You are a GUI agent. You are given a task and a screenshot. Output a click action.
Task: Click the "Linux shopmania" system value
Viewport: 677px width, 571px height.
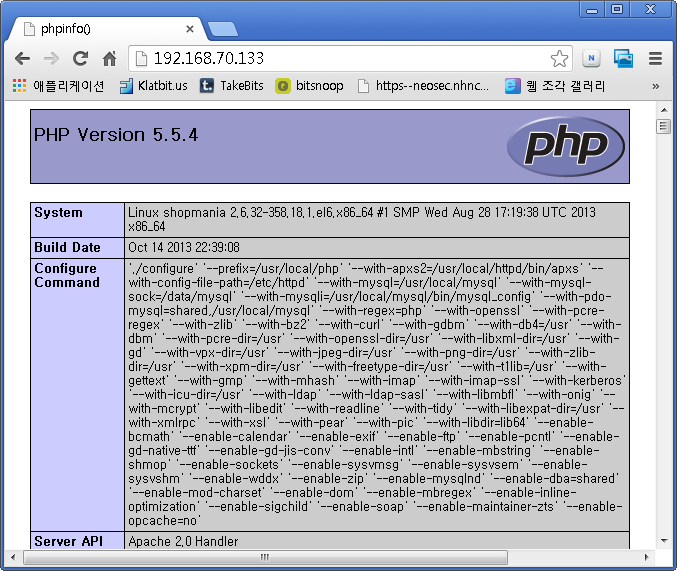(362, 219)
